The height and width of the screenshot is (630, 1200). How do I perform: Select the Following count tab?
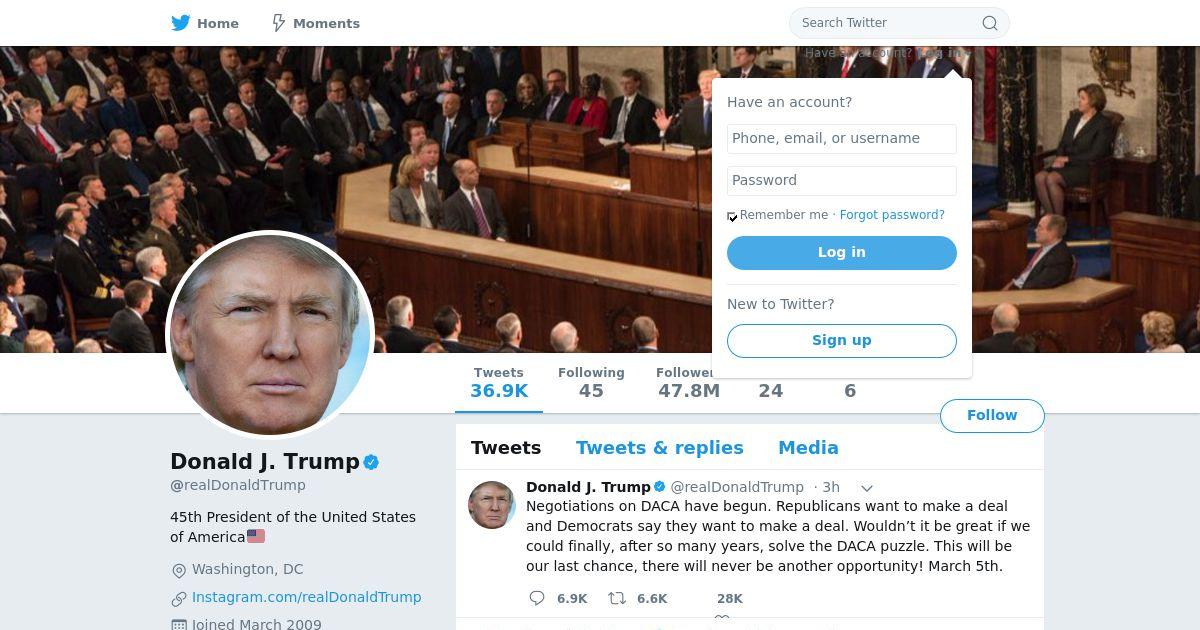(x=591, y=382)
